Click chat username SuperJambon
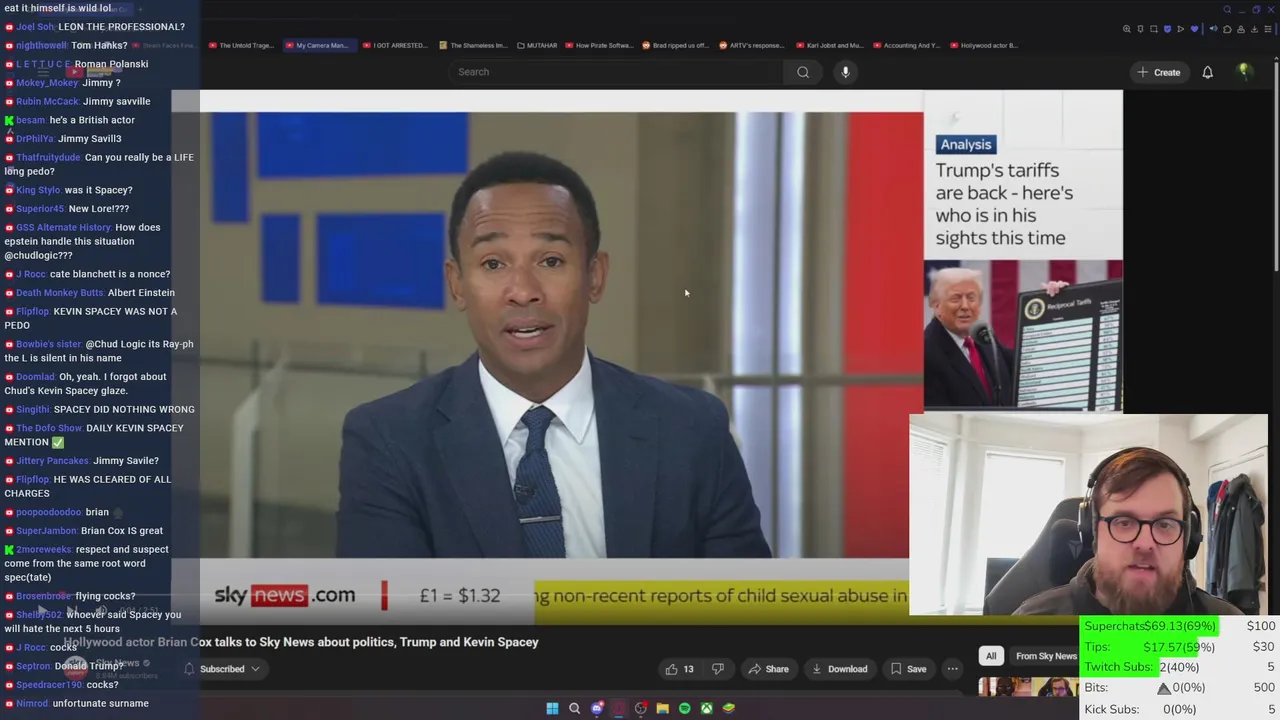1280x720 pixels. tap(46, 531)
